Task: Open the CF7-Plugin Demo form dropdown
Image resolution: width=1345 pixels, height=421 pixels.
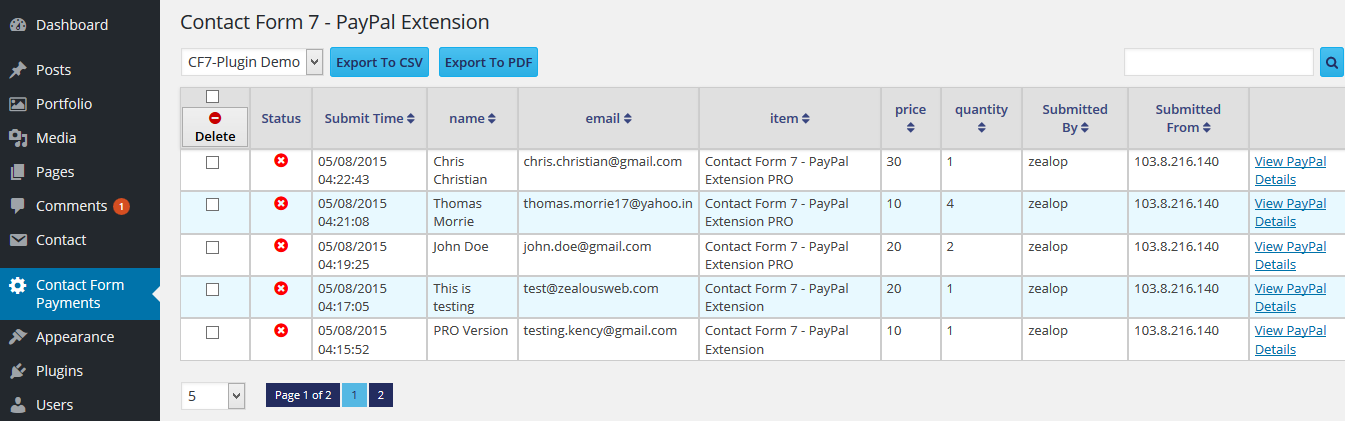Action: [252, 62]
